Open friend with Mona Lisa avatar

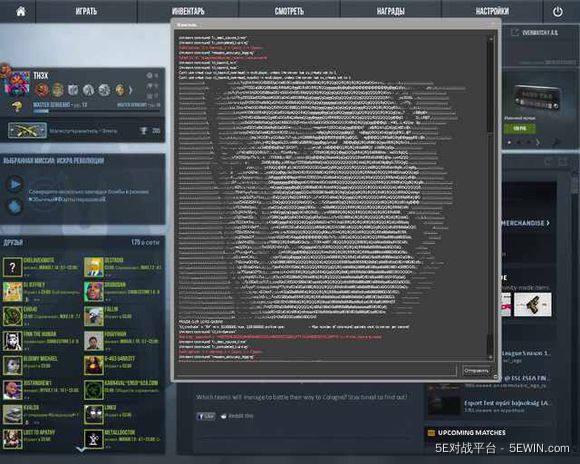[94, 365]
